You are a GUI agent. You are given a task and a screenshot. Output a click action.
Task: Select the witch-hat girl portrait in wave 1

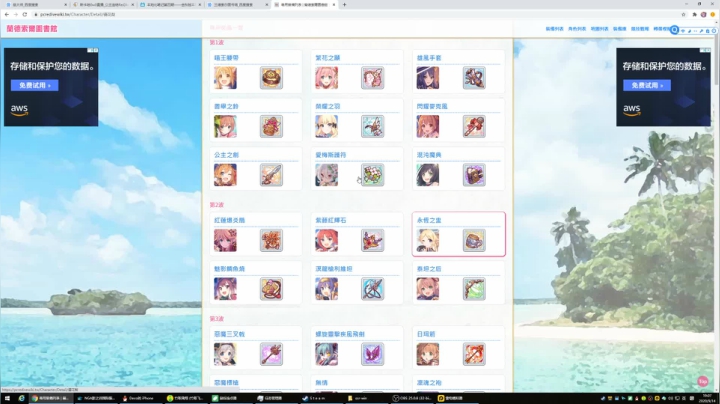click(x=428, y=78)
